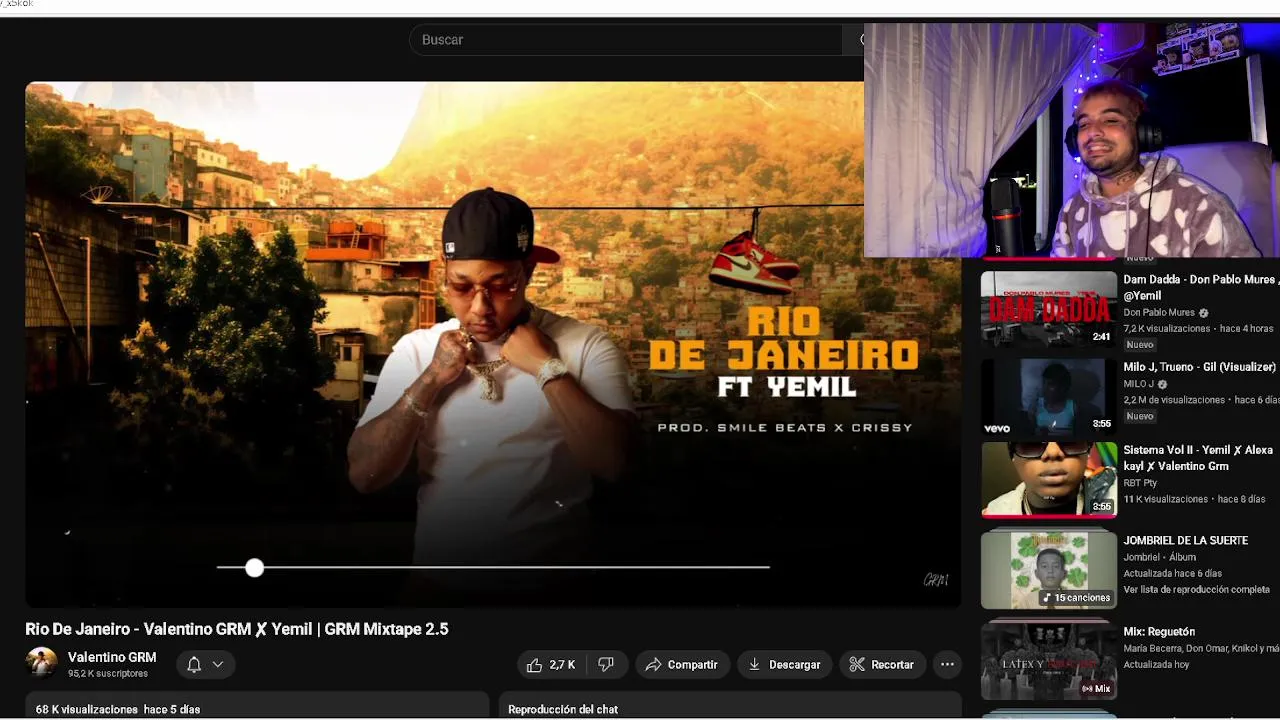This screenshot has height=720, width=1280.
Task: Open the Valentino GRM channel name
Action: tap(112, 657)
